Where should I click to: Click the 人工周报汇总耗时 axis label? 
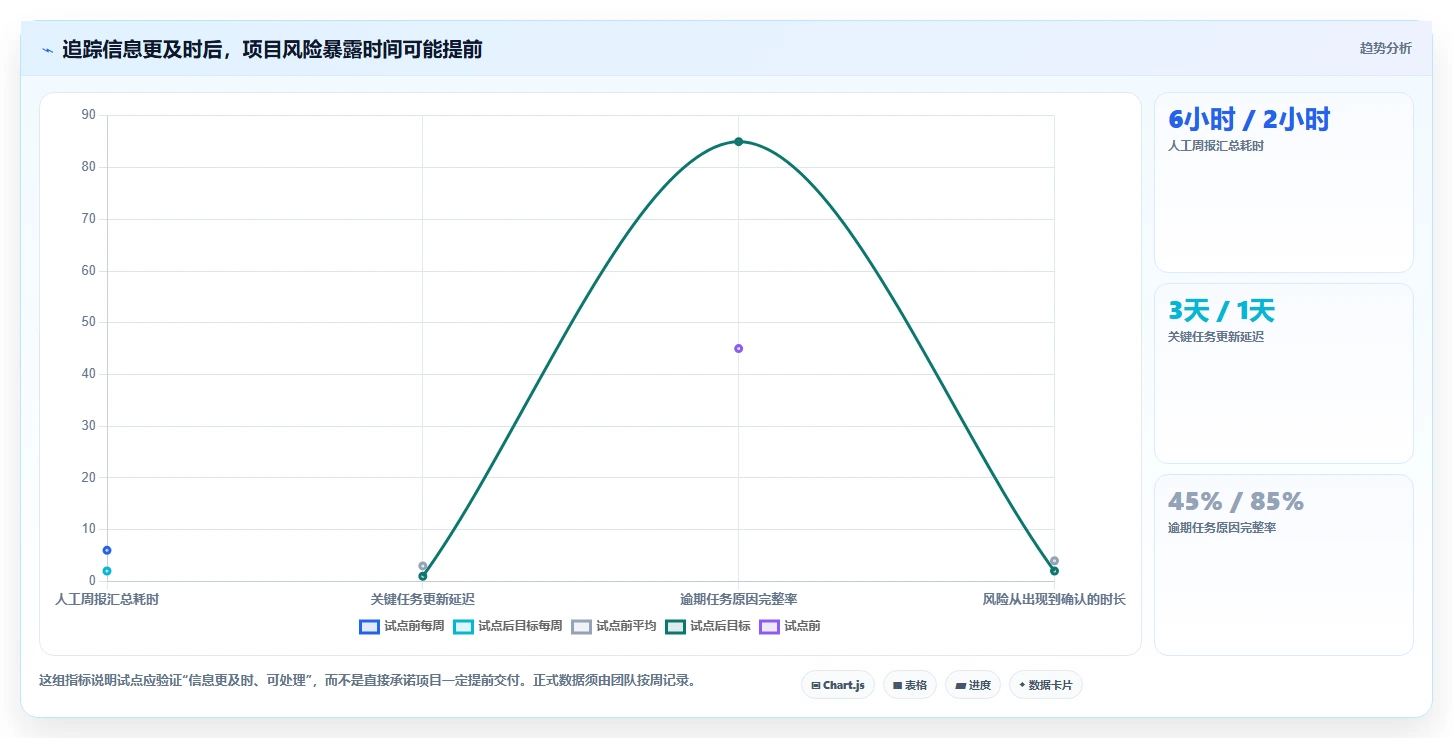107,599
